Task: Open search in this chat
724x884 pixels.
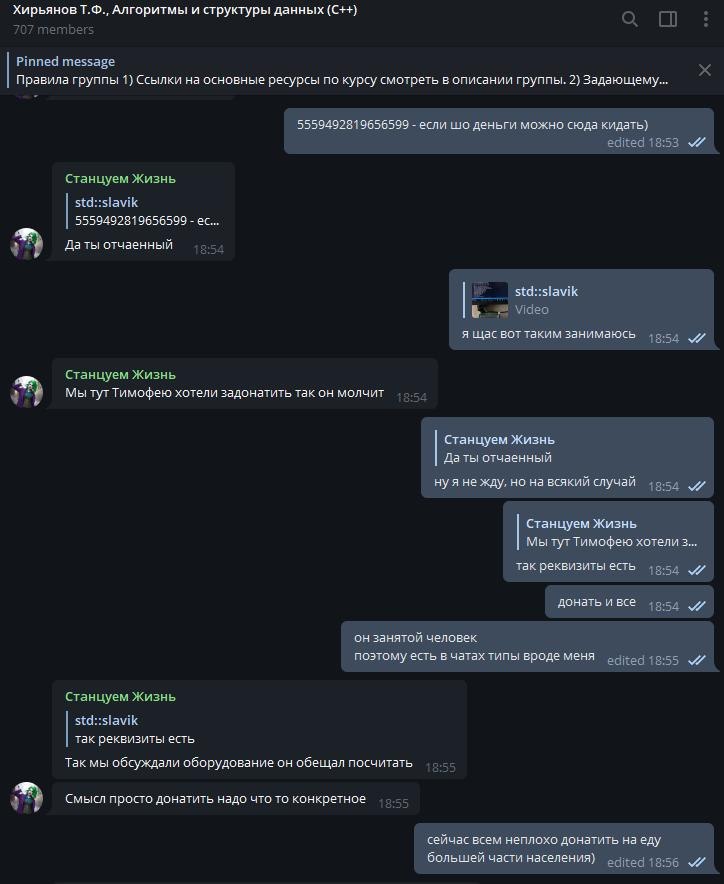Action: (x=629, y=19)
